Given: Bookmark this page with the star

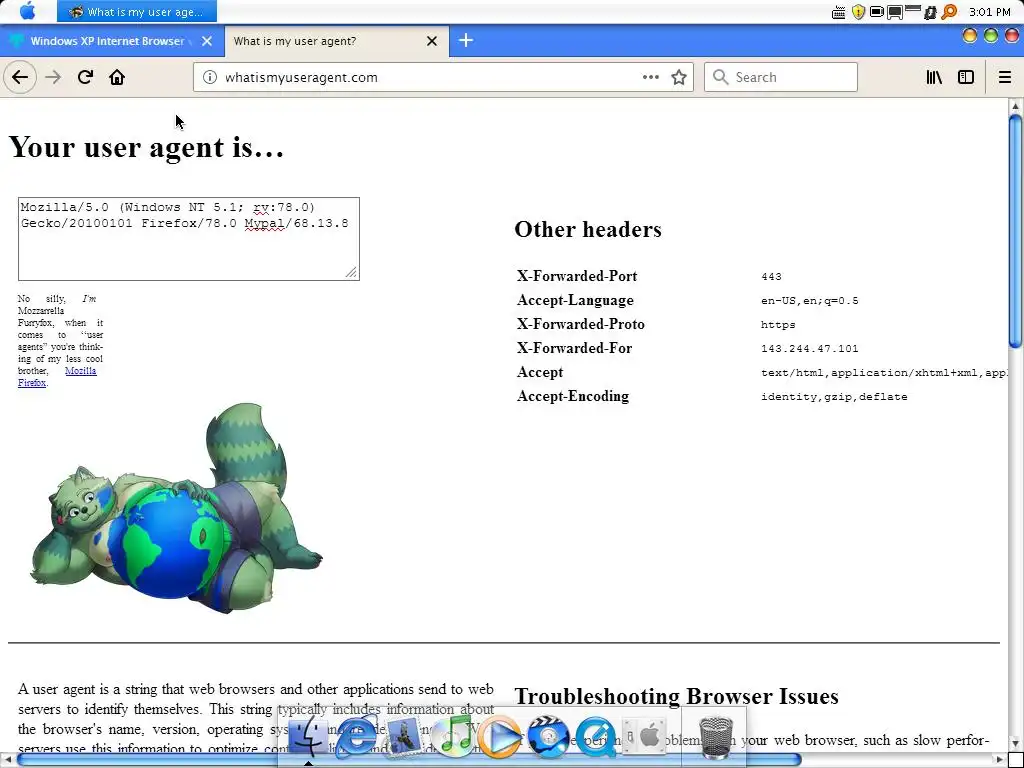Looking at the screenshot, I should 679,77.
